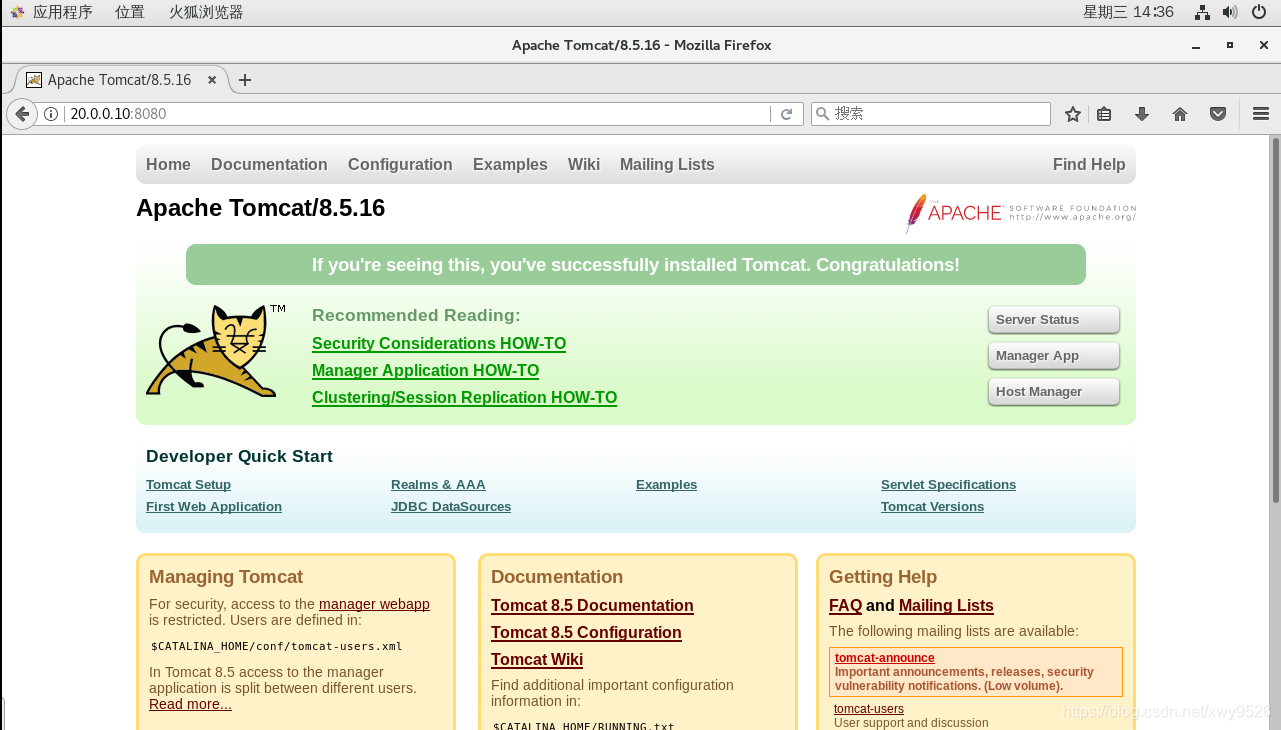The height and width of the screenshot is (730, 1281).
Task: Click the Server Status button
Action: (1053, 320)
